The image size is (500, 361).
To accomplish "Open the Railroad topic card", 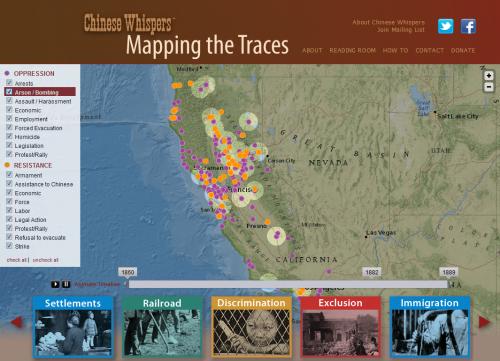I will point(162,327).
